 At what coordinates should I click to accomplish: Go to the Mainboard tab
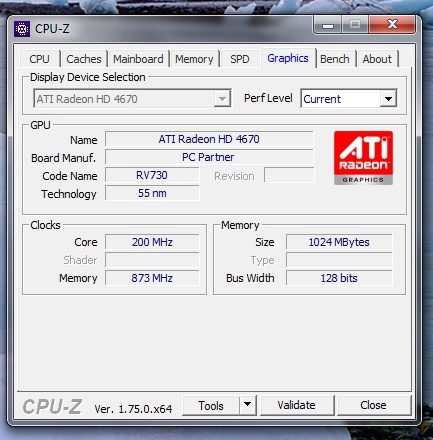coord(138,59)
